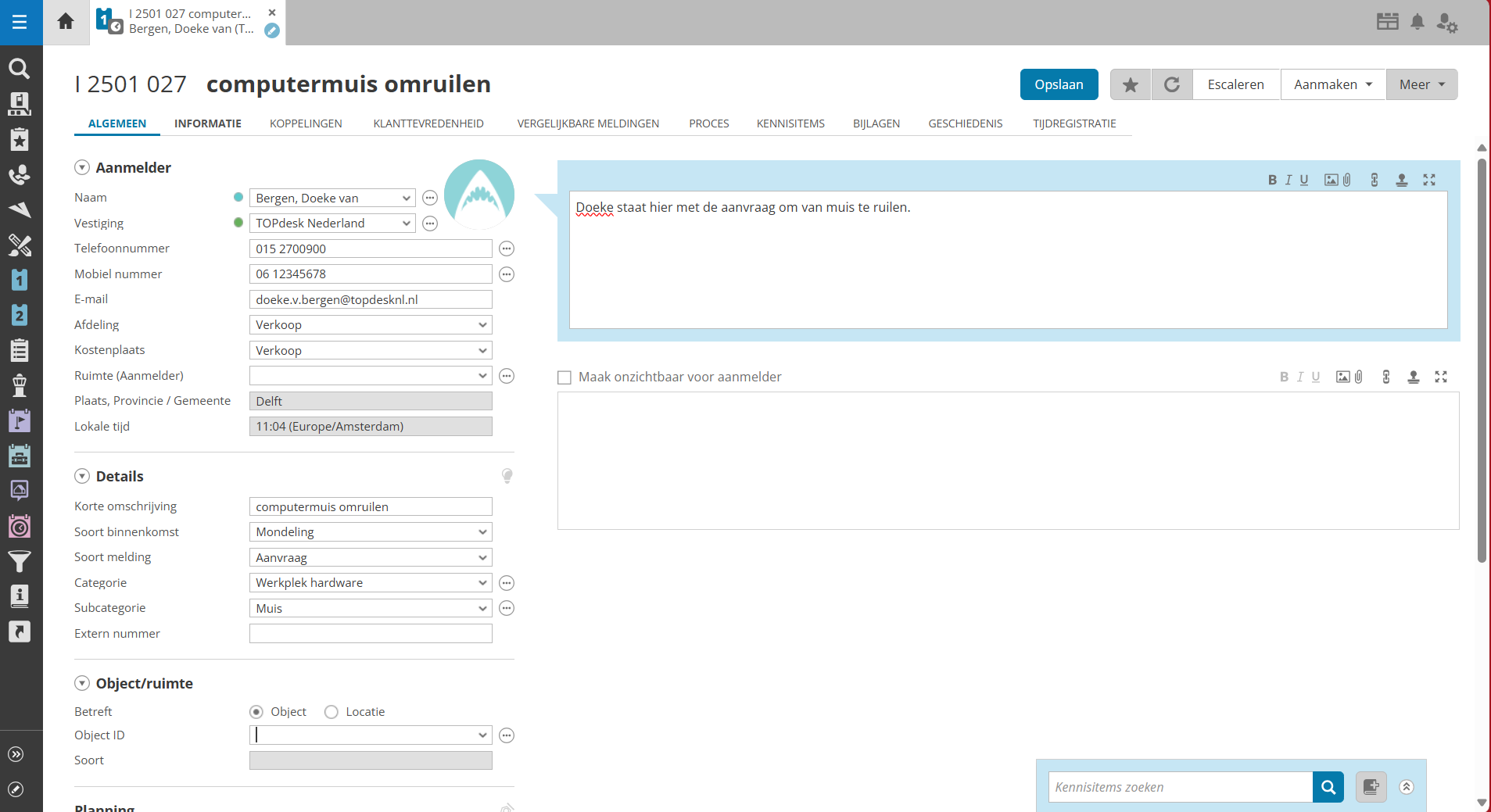
Task: Check 'Maak onzichtbaar voor aanmelder' checkbox
Action: pyautogui.click(x=565, y=377)
